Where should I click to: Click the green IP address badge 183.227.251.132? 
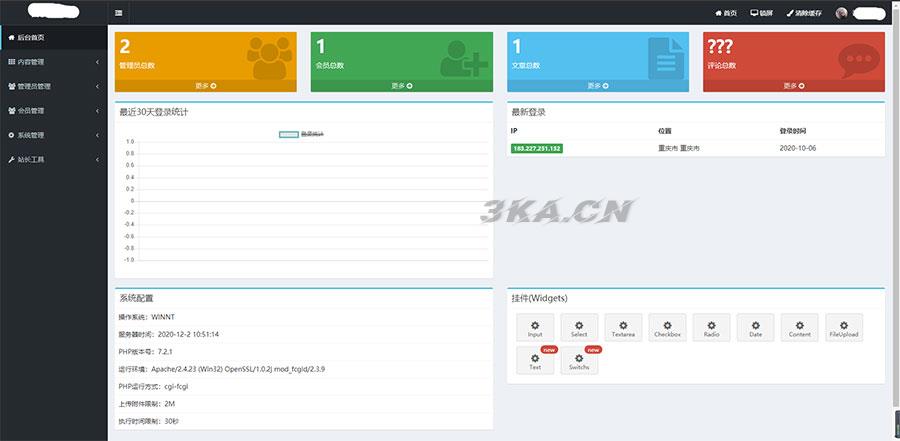(x=537, y=148)
